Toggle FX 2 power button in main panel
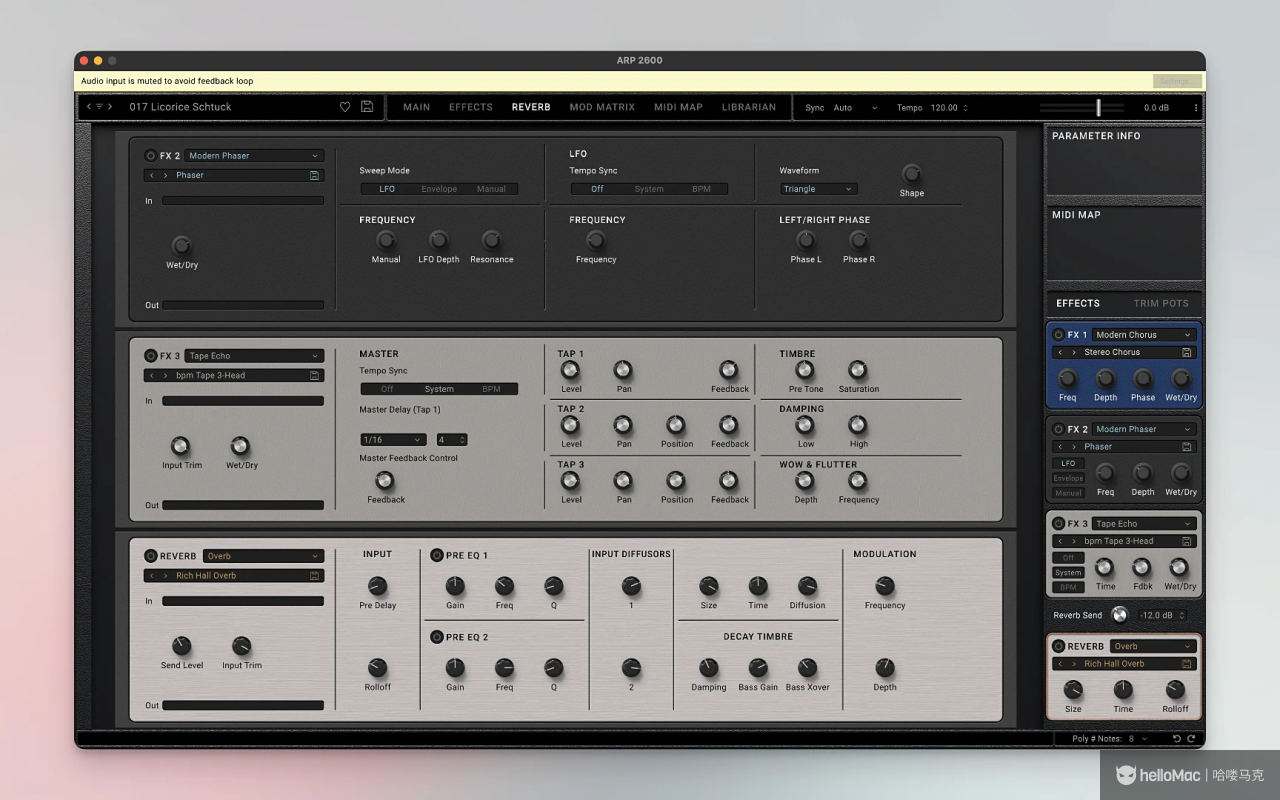The image size is (1280, 800). [x=151, y=156]
